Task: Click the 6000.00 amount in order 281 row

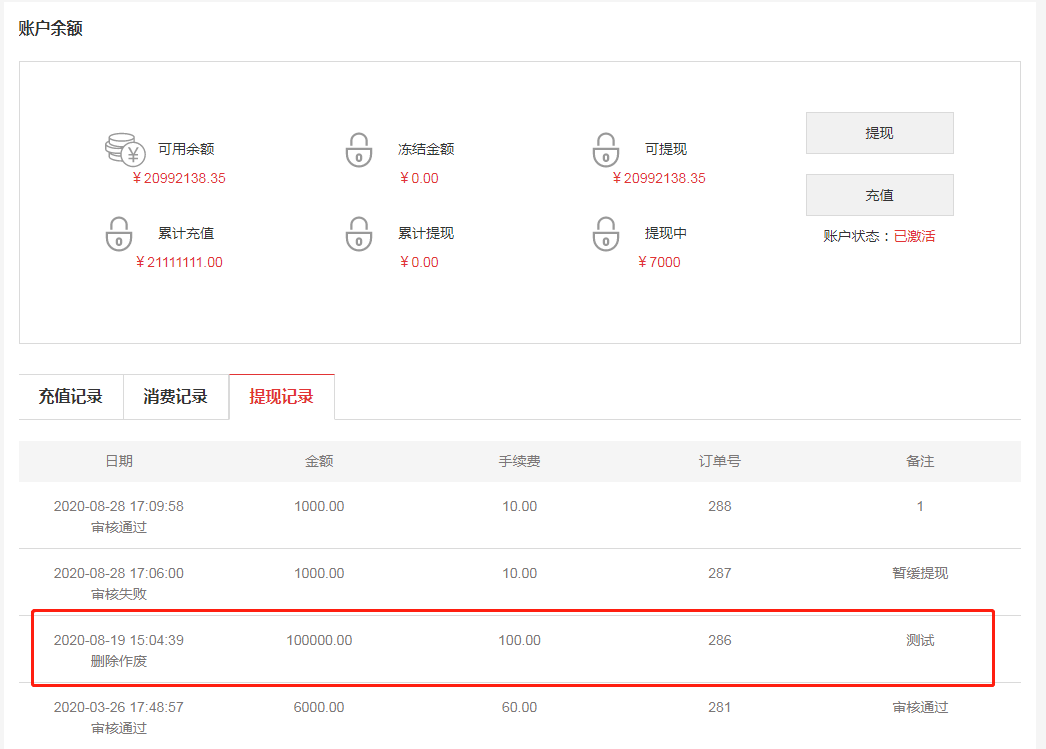Action: click(x=319, y=708)
